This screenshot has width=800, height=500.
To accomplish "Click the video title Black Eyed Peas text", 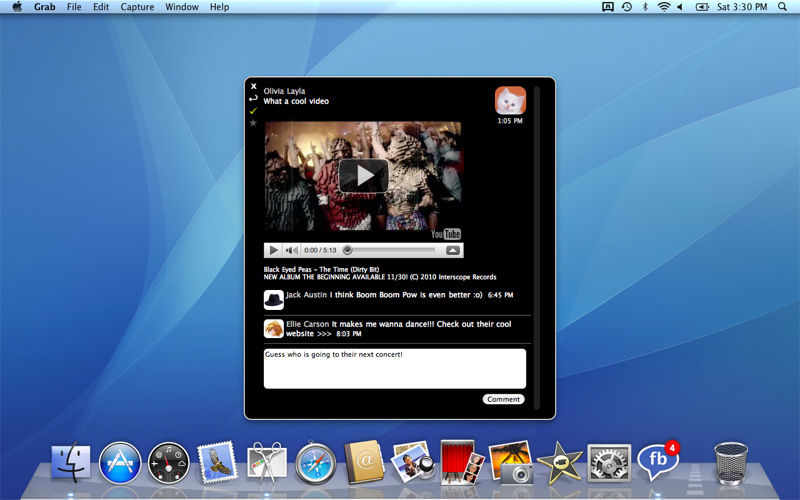I will point(321,269).
